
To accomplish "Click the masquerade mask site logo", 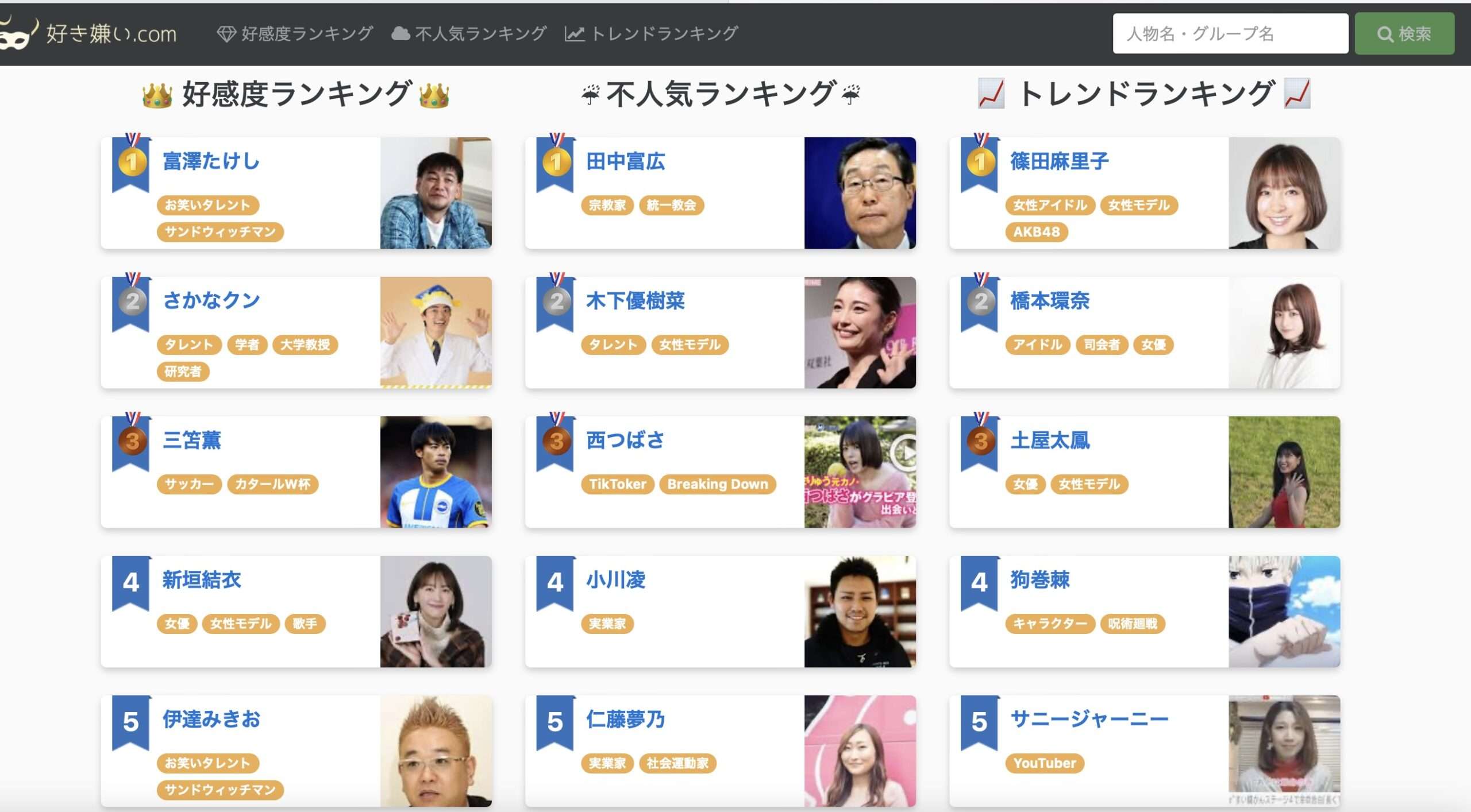I will coord(18,33).
